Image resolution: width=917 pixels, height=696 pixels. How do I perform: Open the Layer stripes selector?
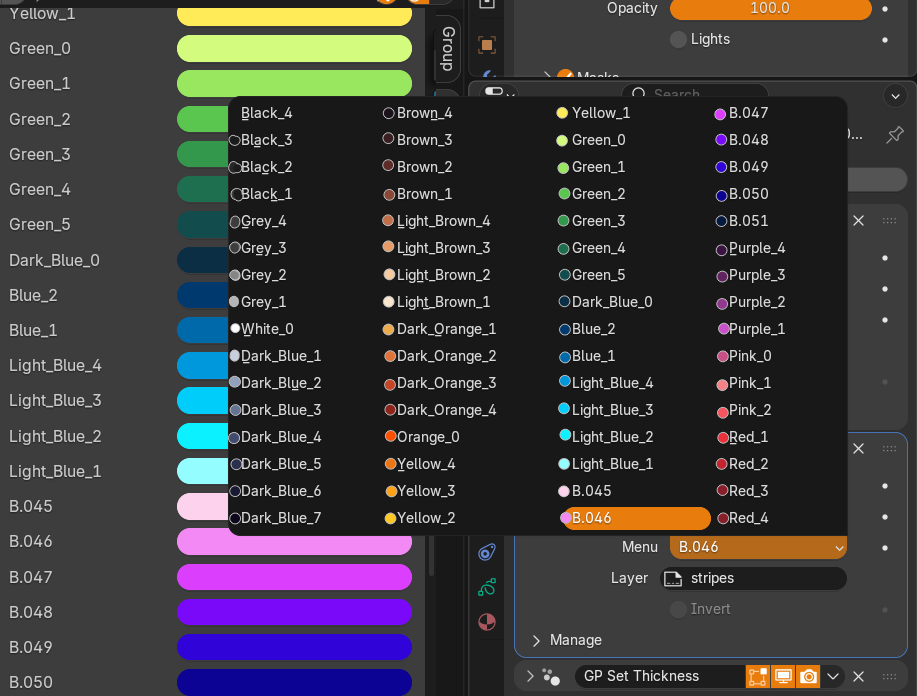[753, 578]
